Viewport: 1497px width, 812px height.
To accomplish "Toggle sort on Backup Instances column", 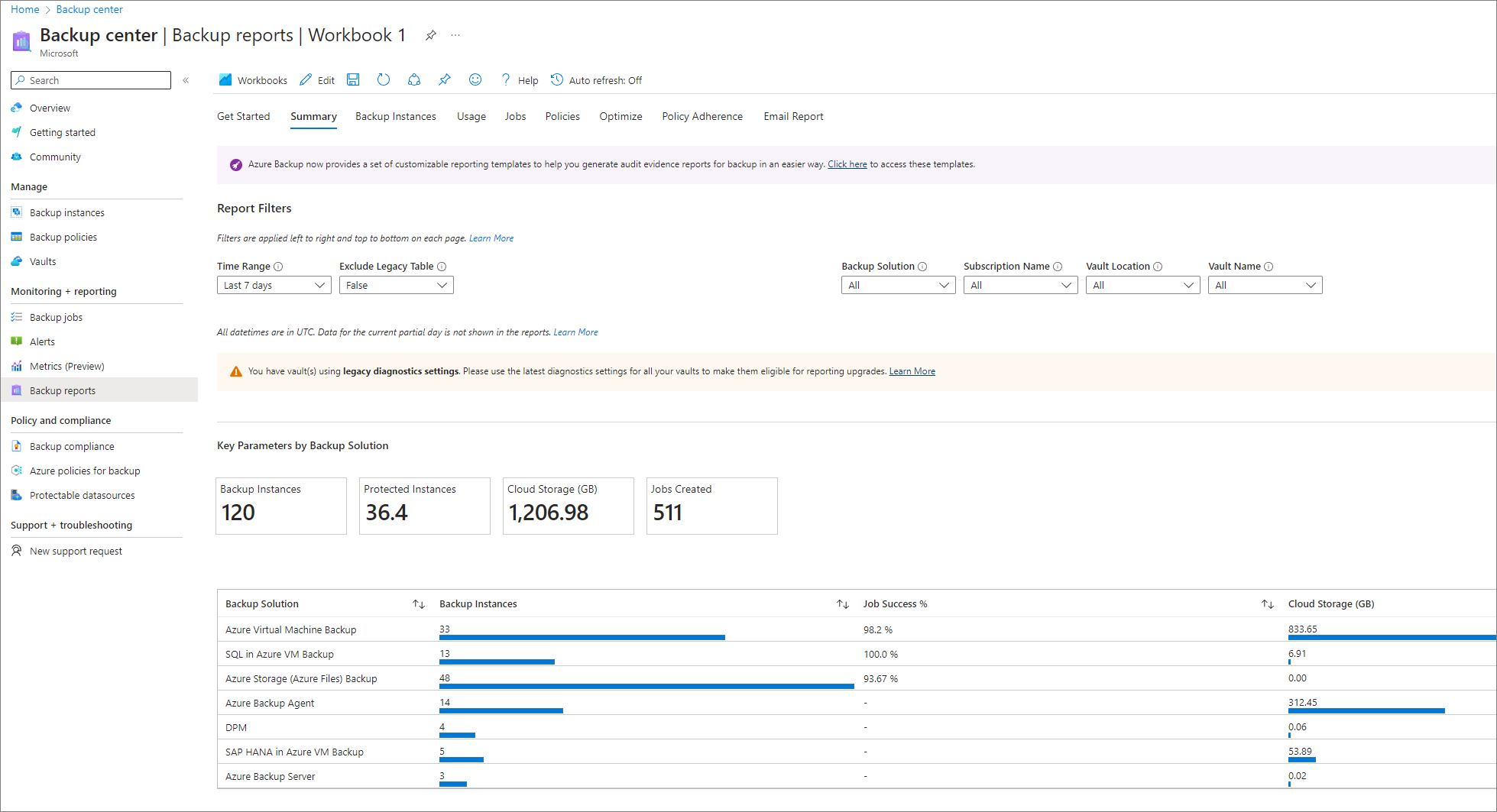I will point(842,604).
